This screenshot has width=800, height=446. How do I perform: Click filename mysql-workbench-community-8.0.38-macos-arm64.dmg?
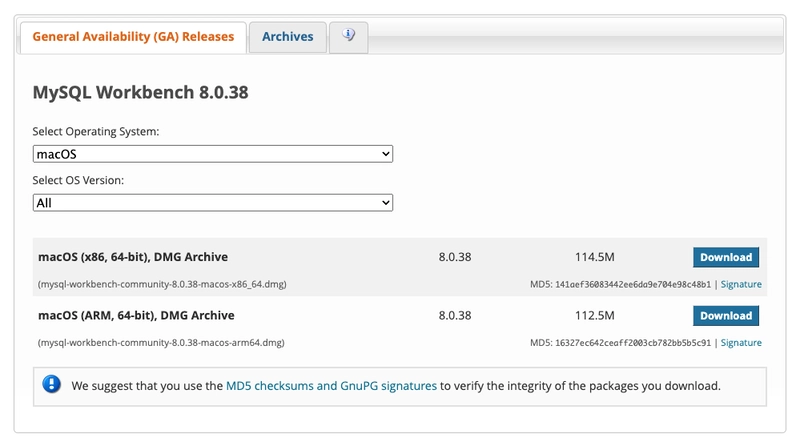coord(161,342)
